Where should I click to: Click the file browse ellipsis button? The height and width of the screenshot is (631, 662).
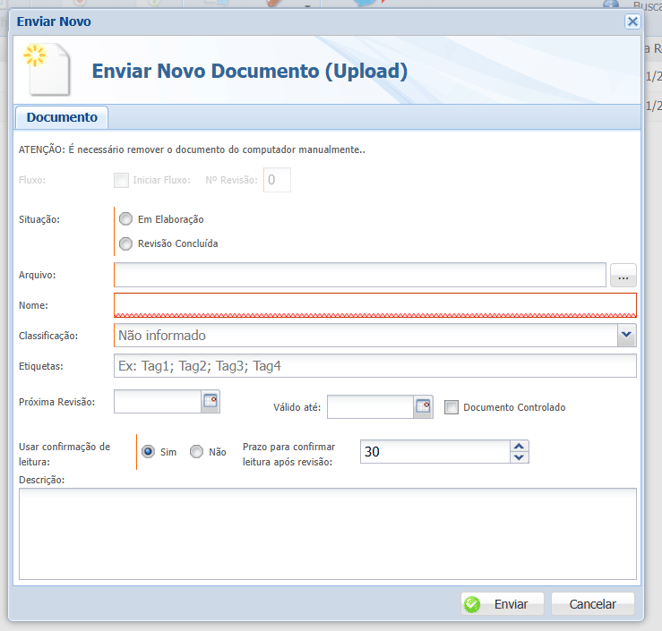pyautogui.click(x=624, y=275)
